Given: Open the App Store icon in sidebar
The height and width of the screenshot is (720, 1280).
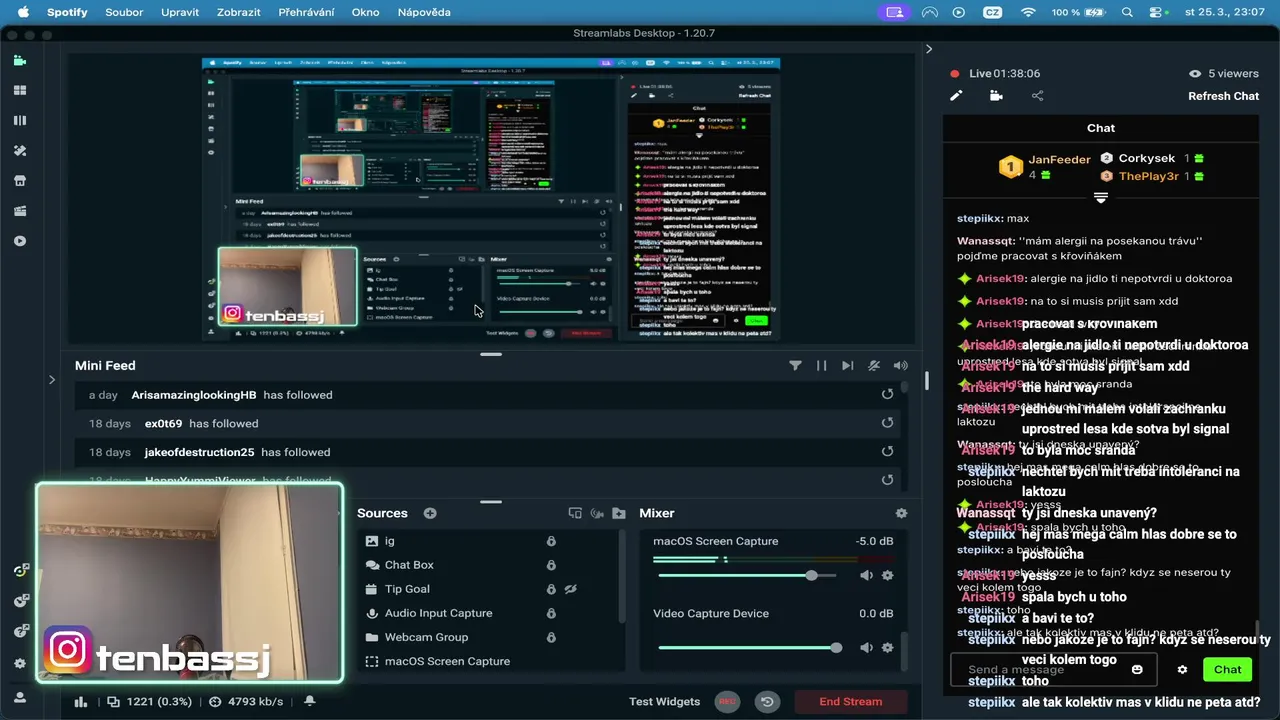Looking at the screenshot, I should tap(20, 181).
